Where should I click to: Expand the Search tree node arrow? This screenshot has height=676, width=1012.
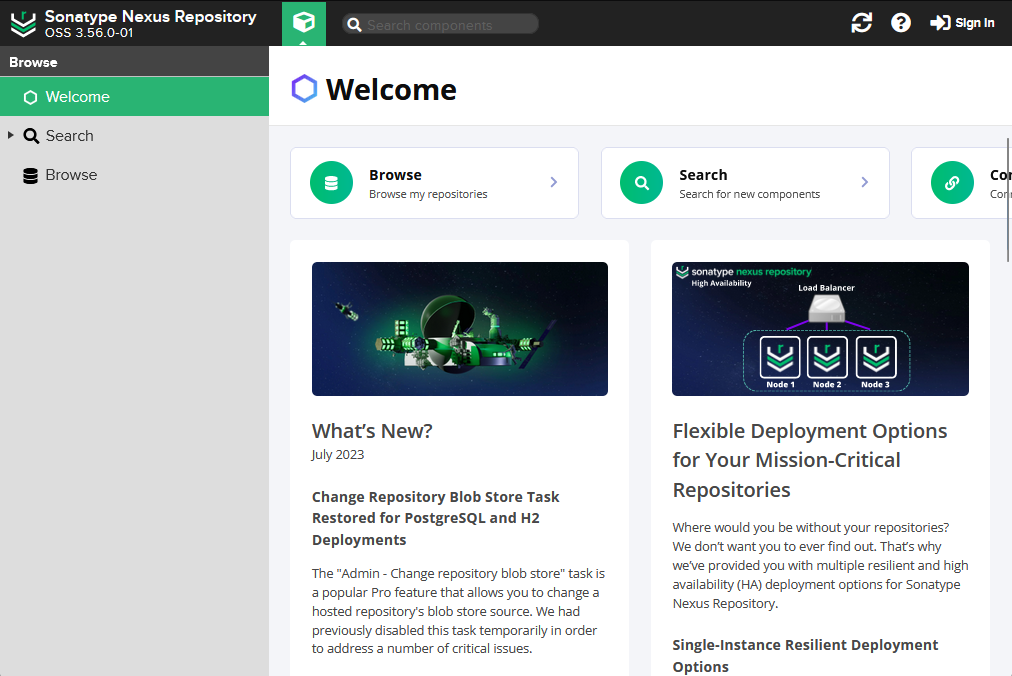pos(10,135)
